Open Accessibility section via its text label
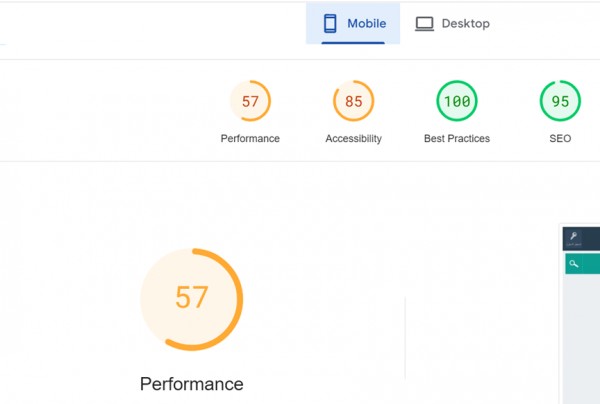Image resolution: width=600 pixels, height=404 pixels. click(353, 139)
